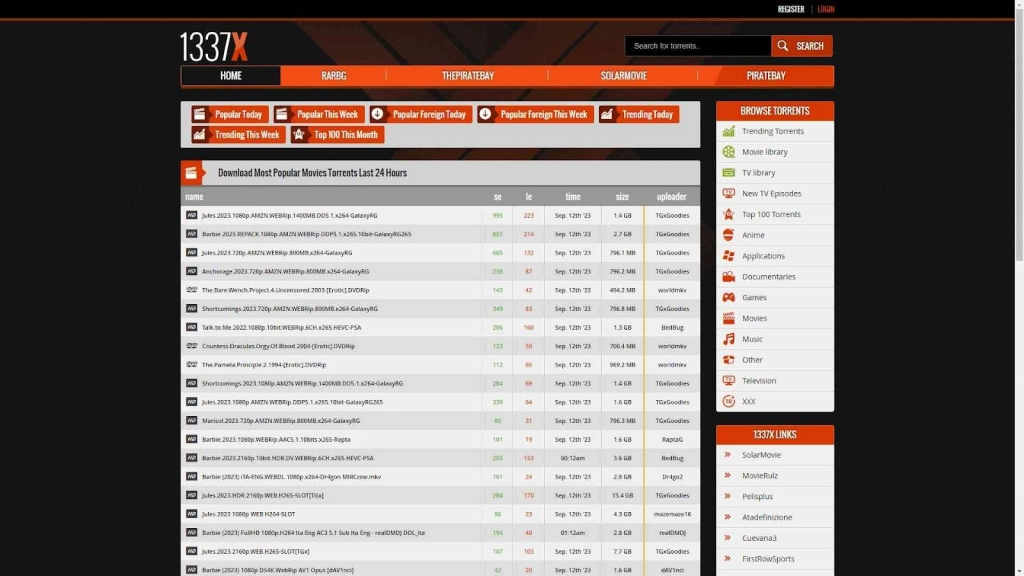Screen dimensions: 1024x576
Task: Click the Movie library reel icon
Action: click(729, 152)
